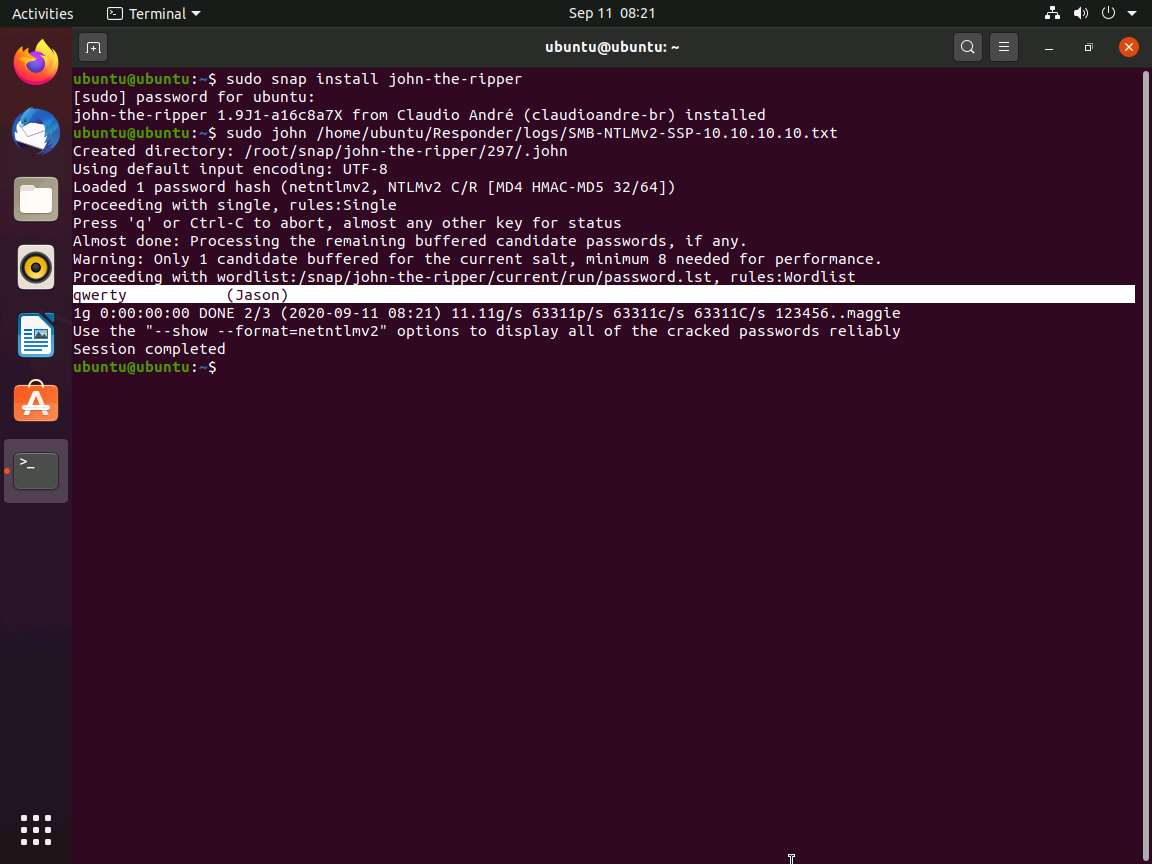Open the network status indicator
Viewport: 1152px width, 864px height.
(1052, 13)
